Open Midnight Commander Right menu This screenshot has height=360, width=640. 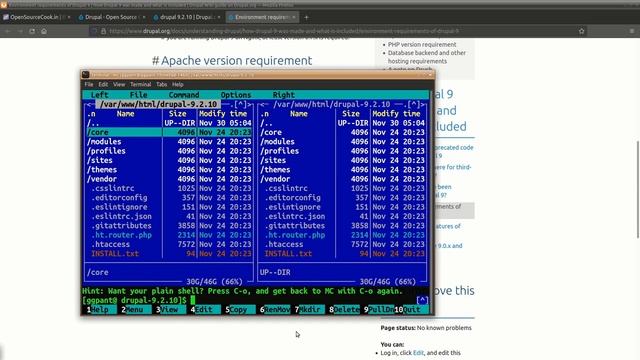pos(284,95)
